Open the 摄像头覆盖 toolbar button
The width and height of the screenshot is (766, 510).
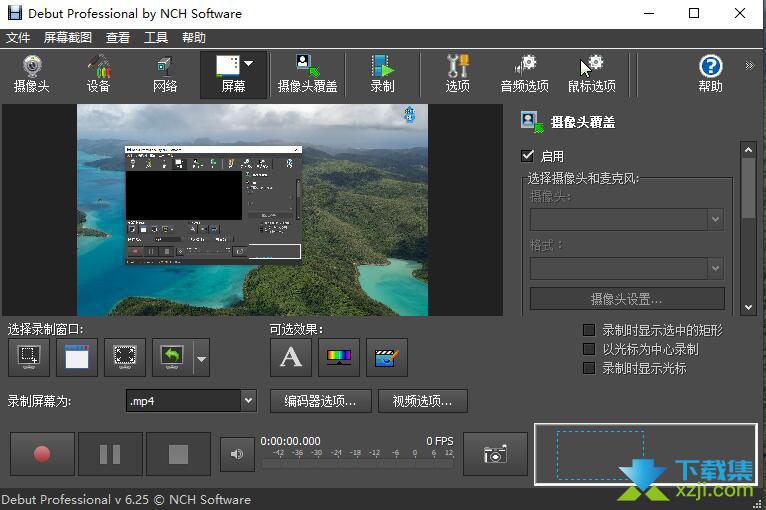coord(307,75)
